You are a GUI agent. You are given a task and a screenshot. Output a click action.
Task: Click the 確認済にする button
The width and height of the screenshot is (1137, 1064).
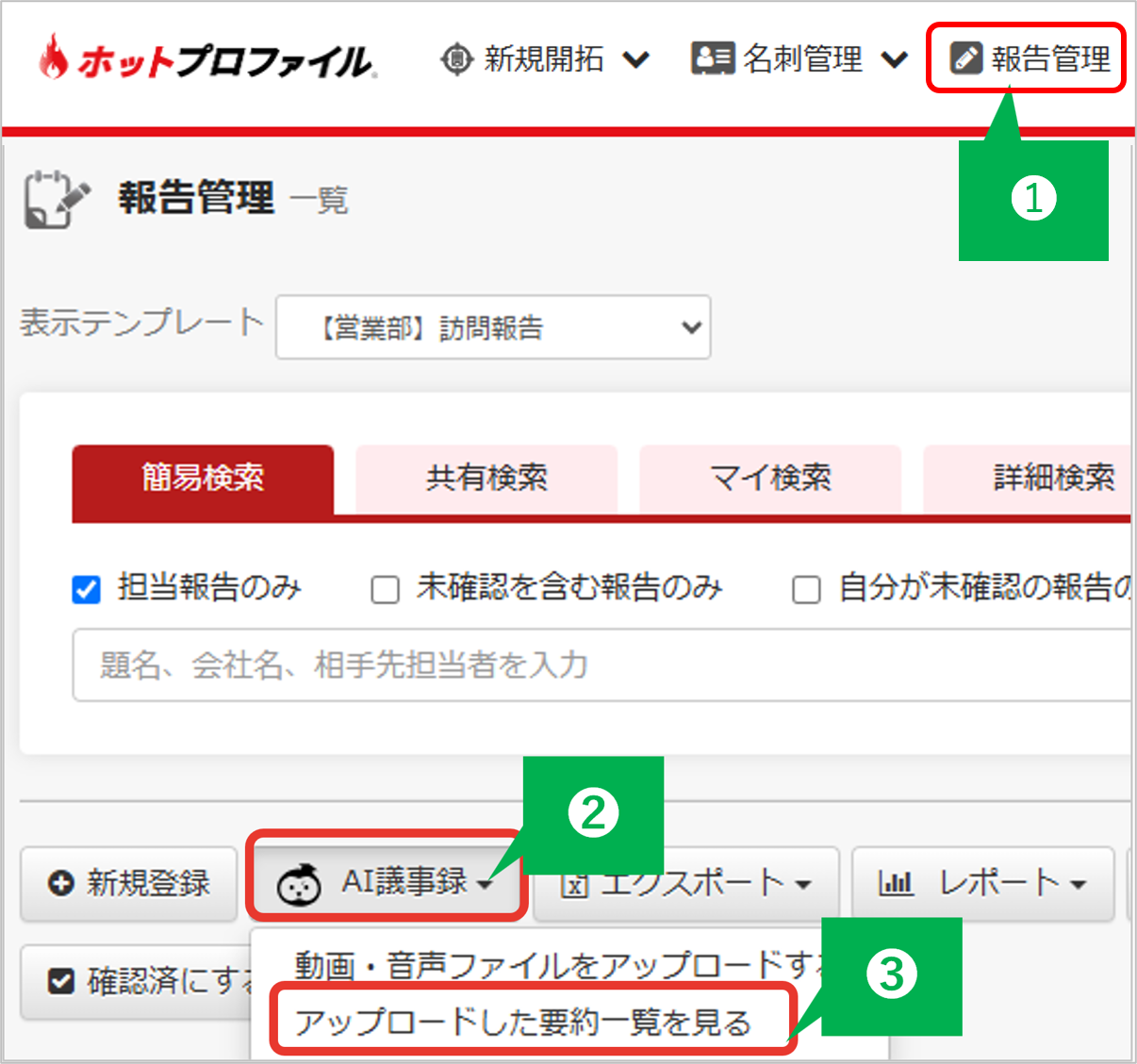point(137,982)
